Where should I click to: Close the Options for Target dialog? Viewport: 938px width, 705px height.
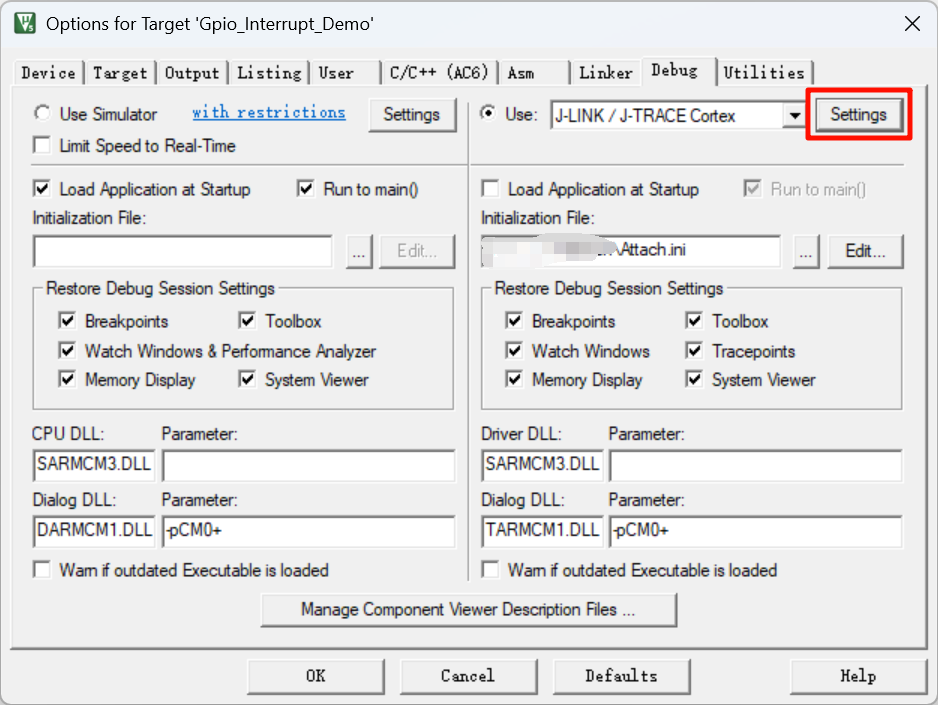912,24
